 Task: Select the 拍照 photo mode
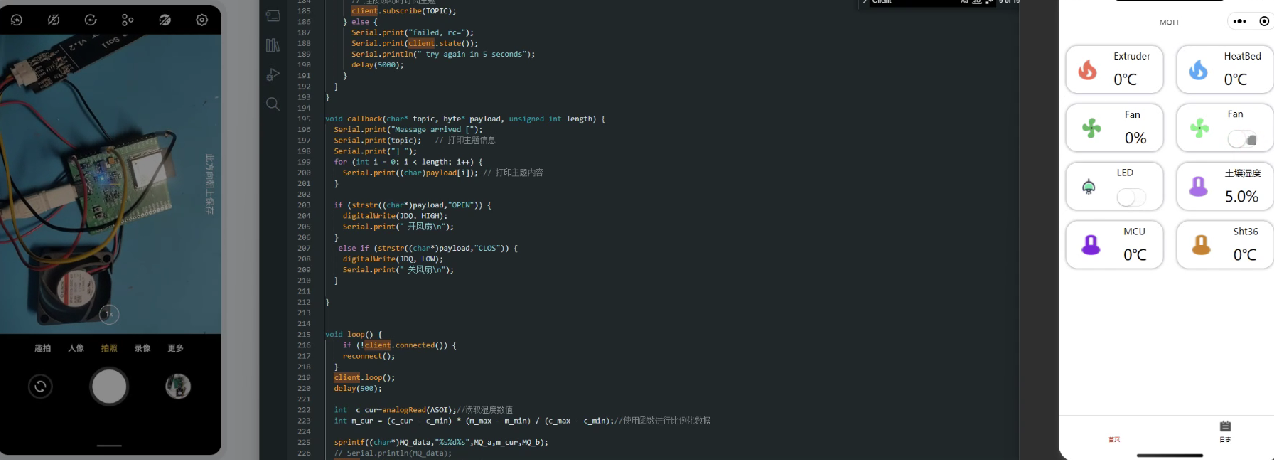tap(109, 348)
